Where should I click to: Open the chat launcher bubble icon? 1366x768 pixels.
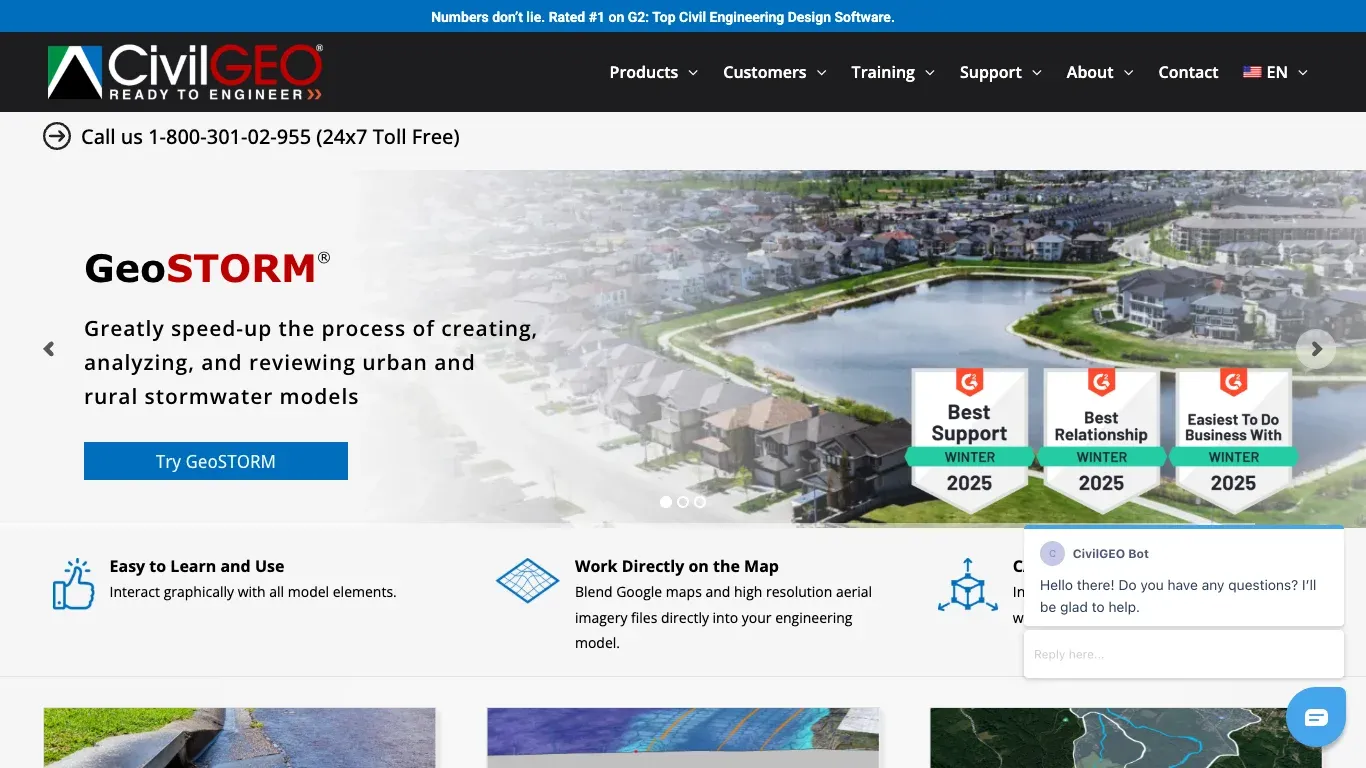point(1316,717)
